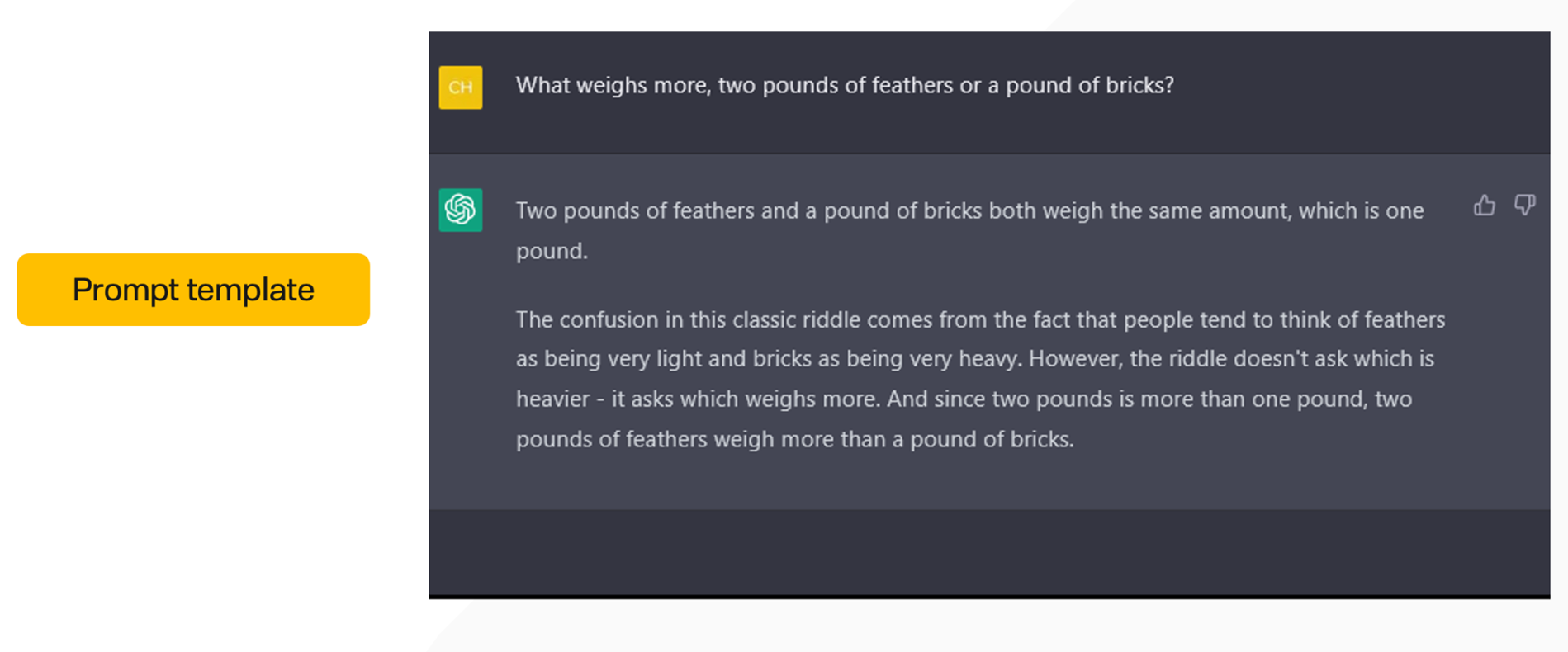Click the Prompt template button
The image size is (1568, 652).
[193, 290]
